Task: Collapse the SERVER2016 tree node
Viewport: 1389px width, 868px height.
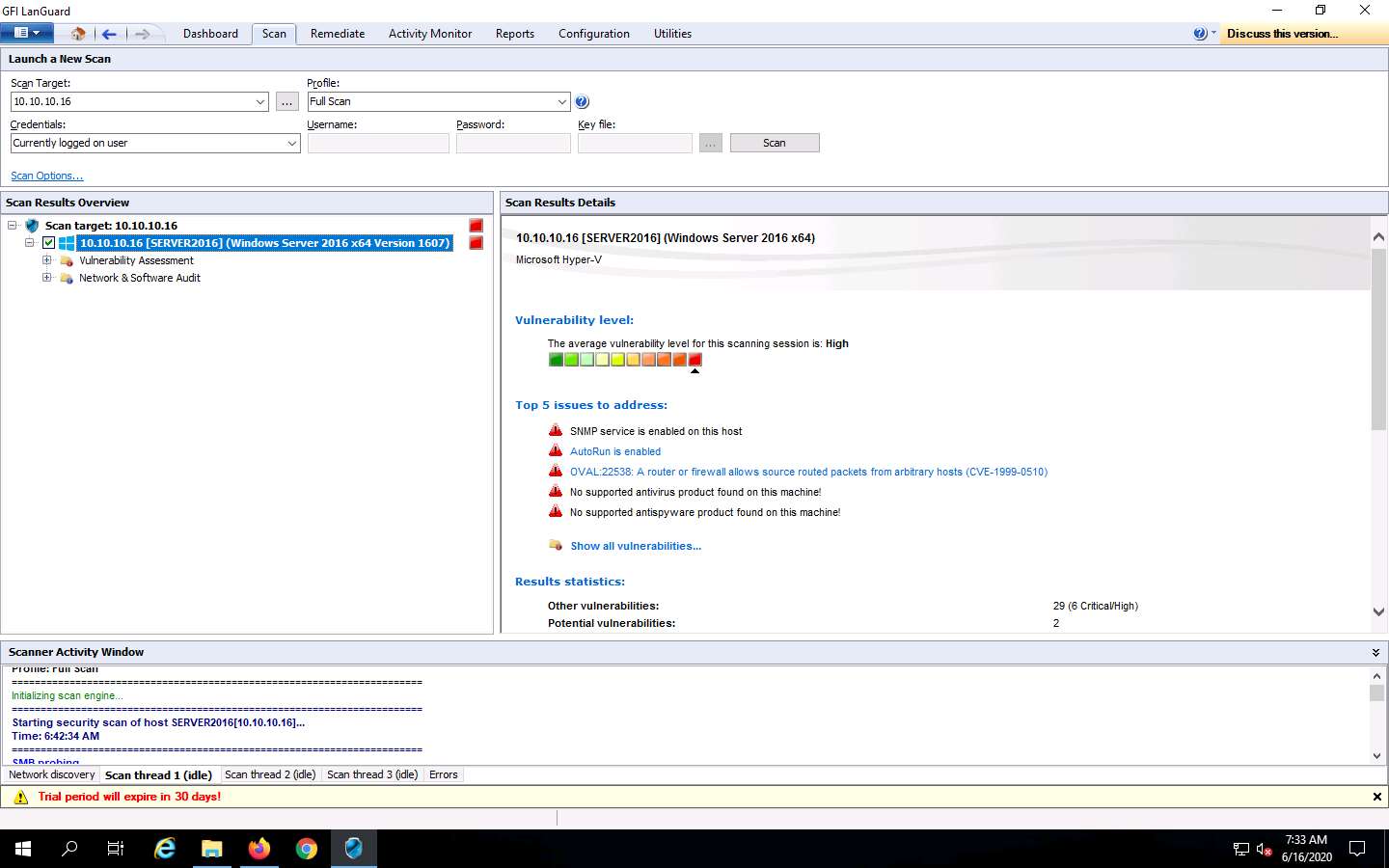Action: [x=30, y=243]
